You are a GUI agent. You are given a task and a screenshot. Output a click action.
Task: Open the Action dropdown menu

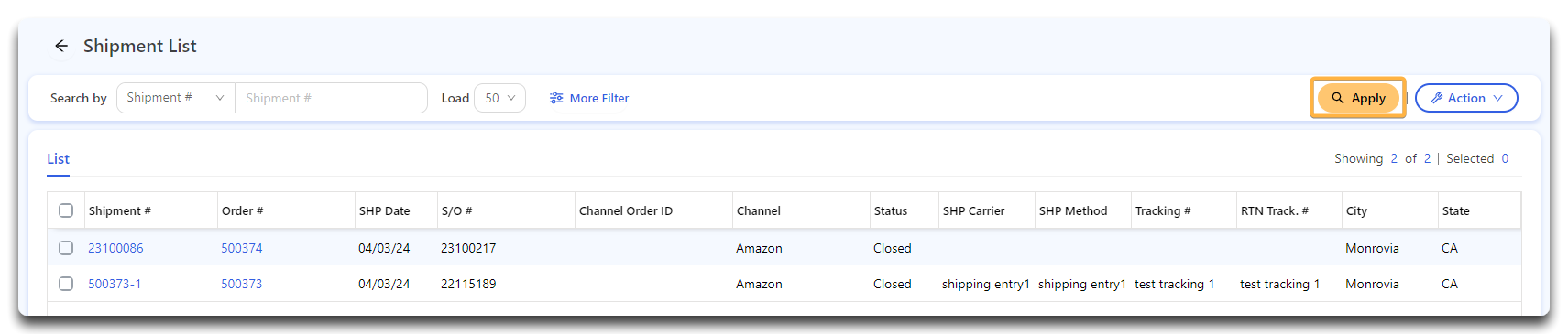pos(1466,98)
